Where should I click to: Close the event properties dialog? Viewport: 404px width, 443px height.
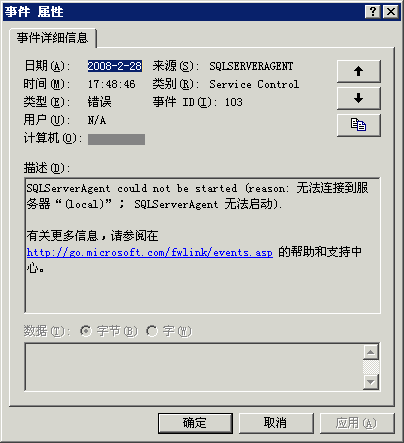[x=391, y=12]
